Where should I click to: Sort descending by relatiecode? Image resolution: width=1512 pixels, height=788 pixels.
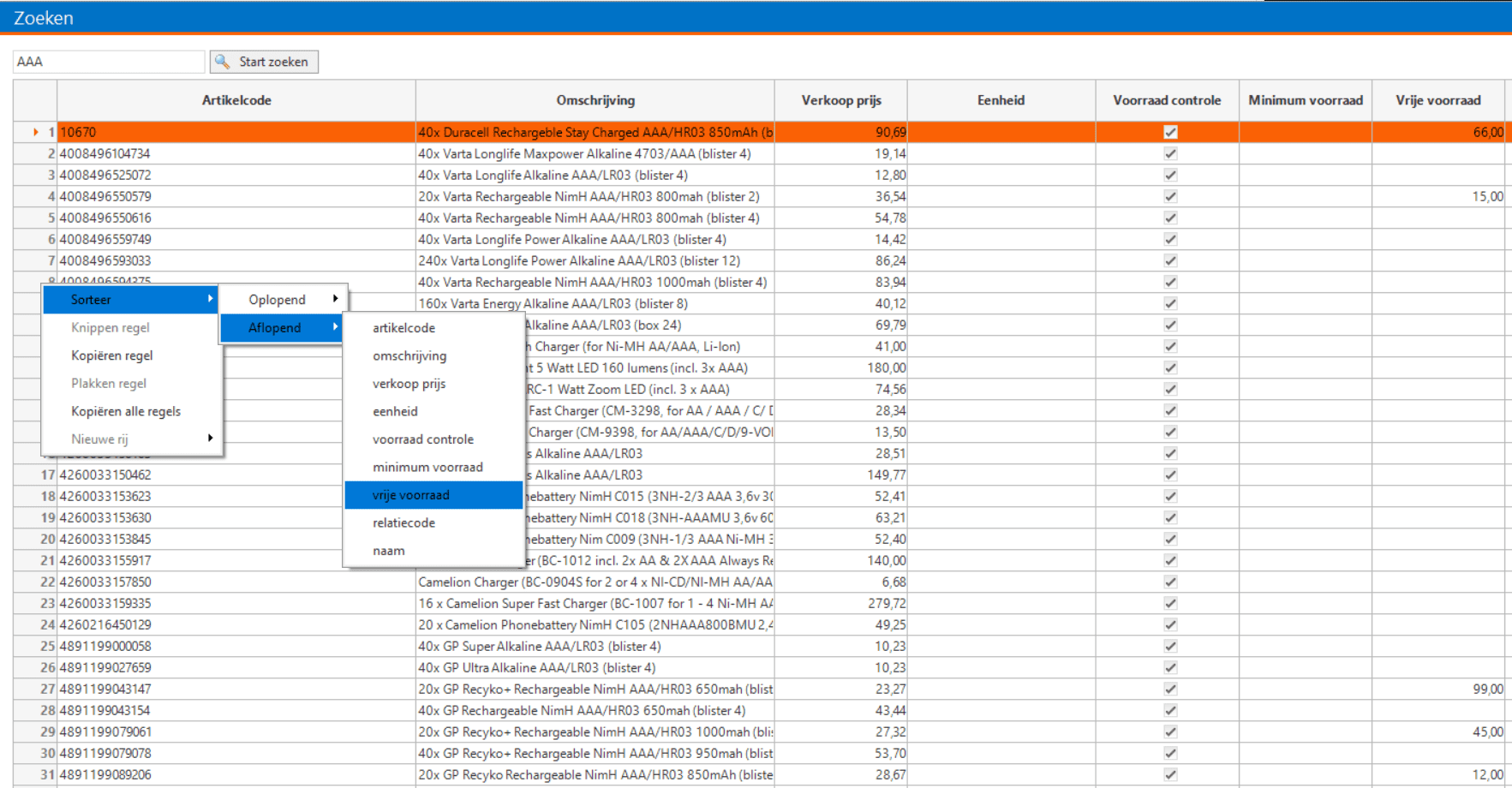pos(433,522)
